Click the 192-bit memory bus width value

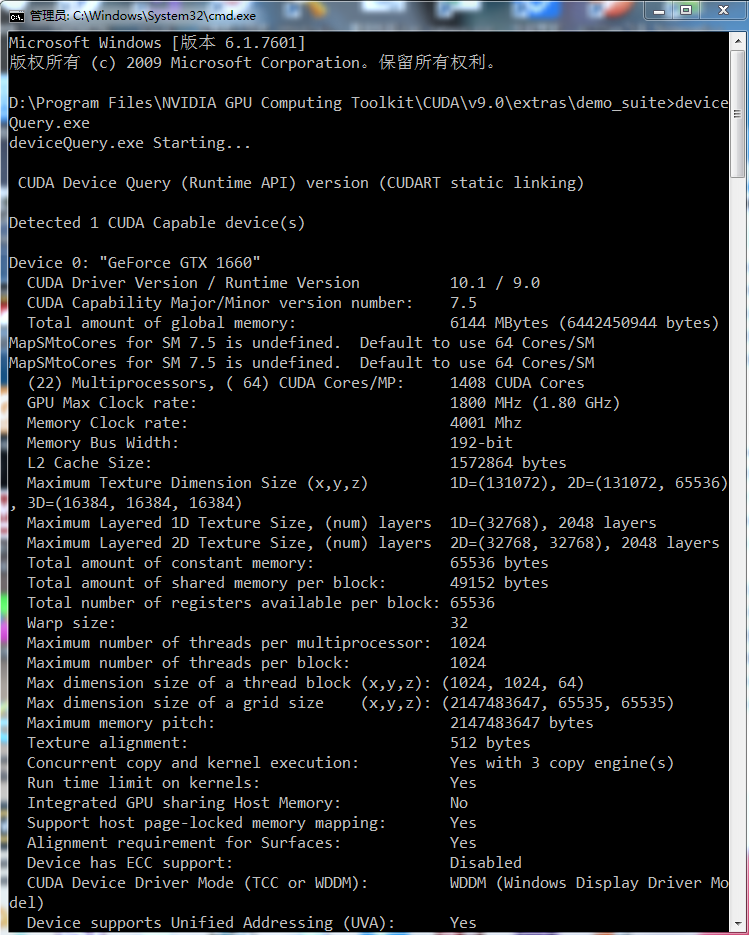481,443
